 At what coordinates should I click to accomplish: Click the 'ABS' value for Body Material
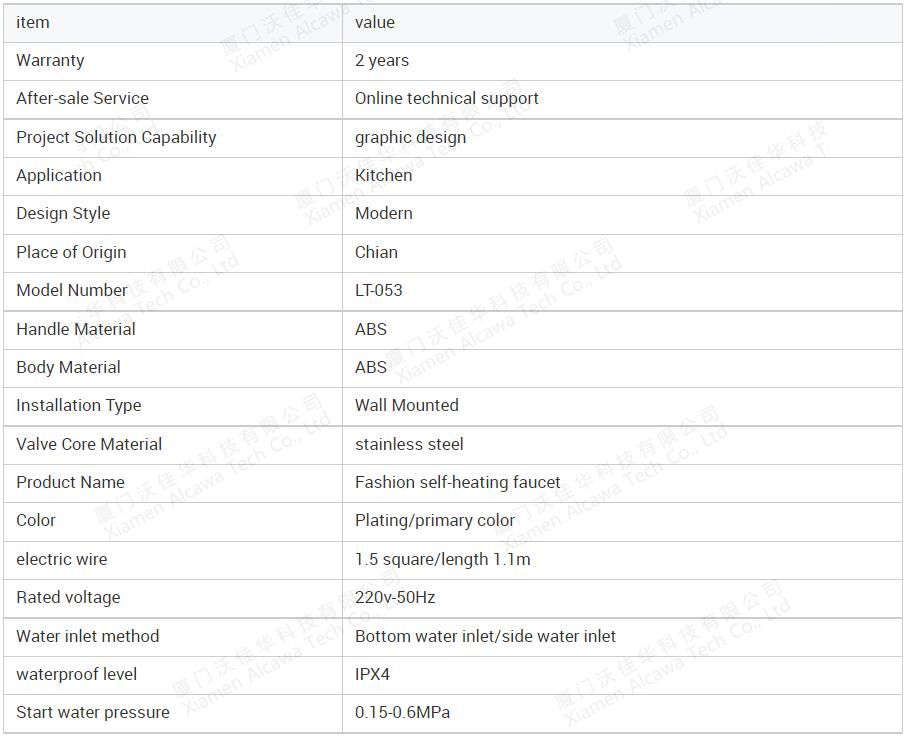pyautogui.click(x=370, y=367)
